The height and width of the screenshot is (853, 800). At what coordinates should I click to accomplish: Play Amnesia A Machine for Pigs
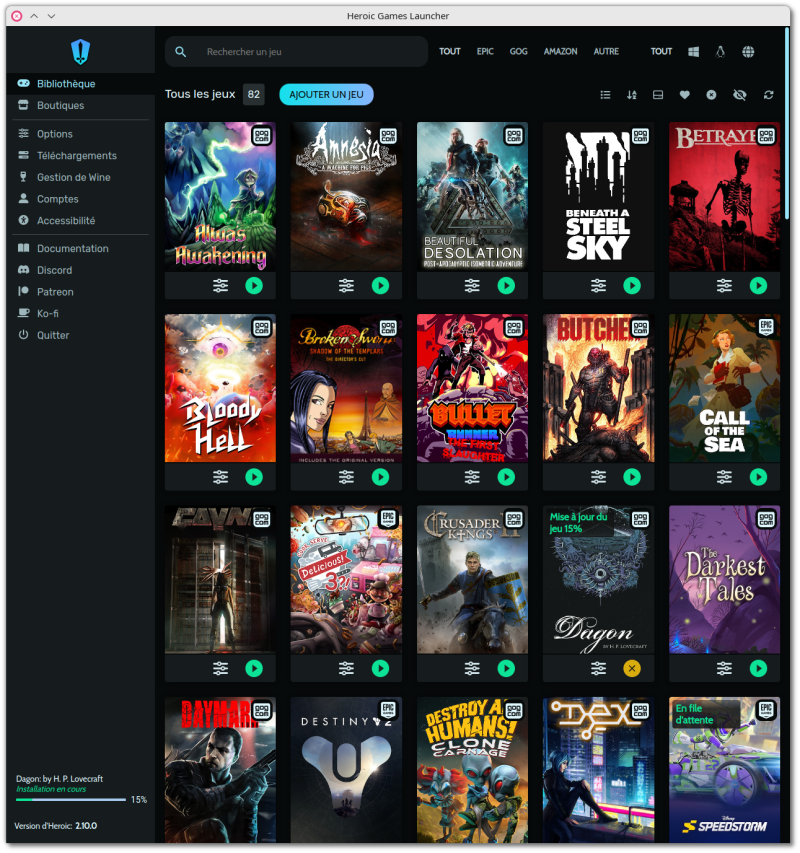(x=380, y=286)
